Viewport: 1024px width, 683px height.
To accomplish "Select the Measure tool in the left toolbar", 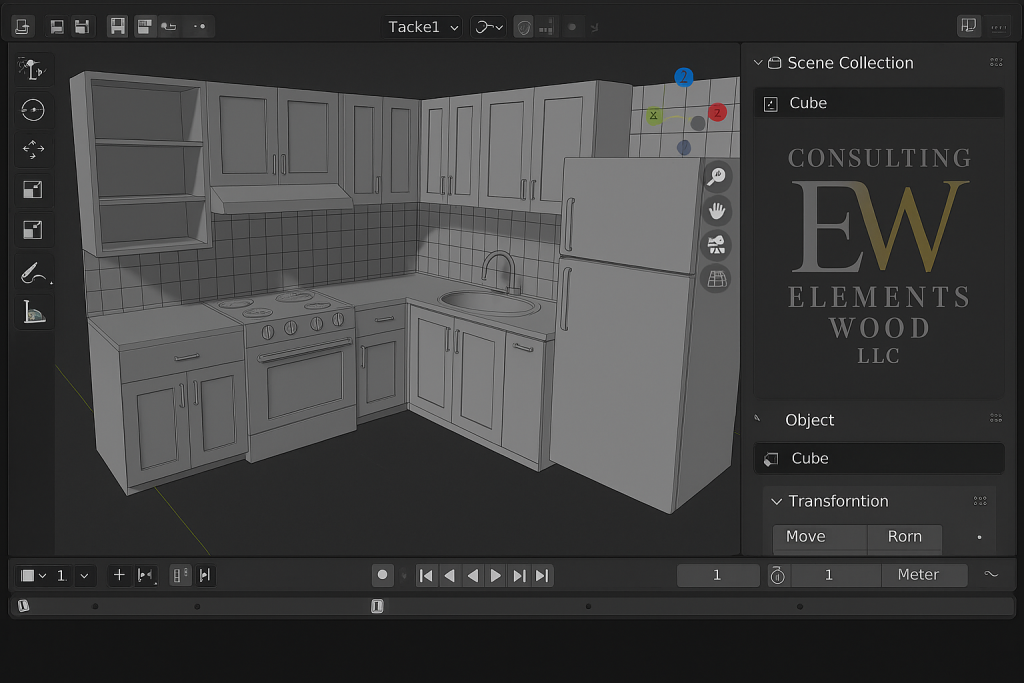I will click(33, 313).
